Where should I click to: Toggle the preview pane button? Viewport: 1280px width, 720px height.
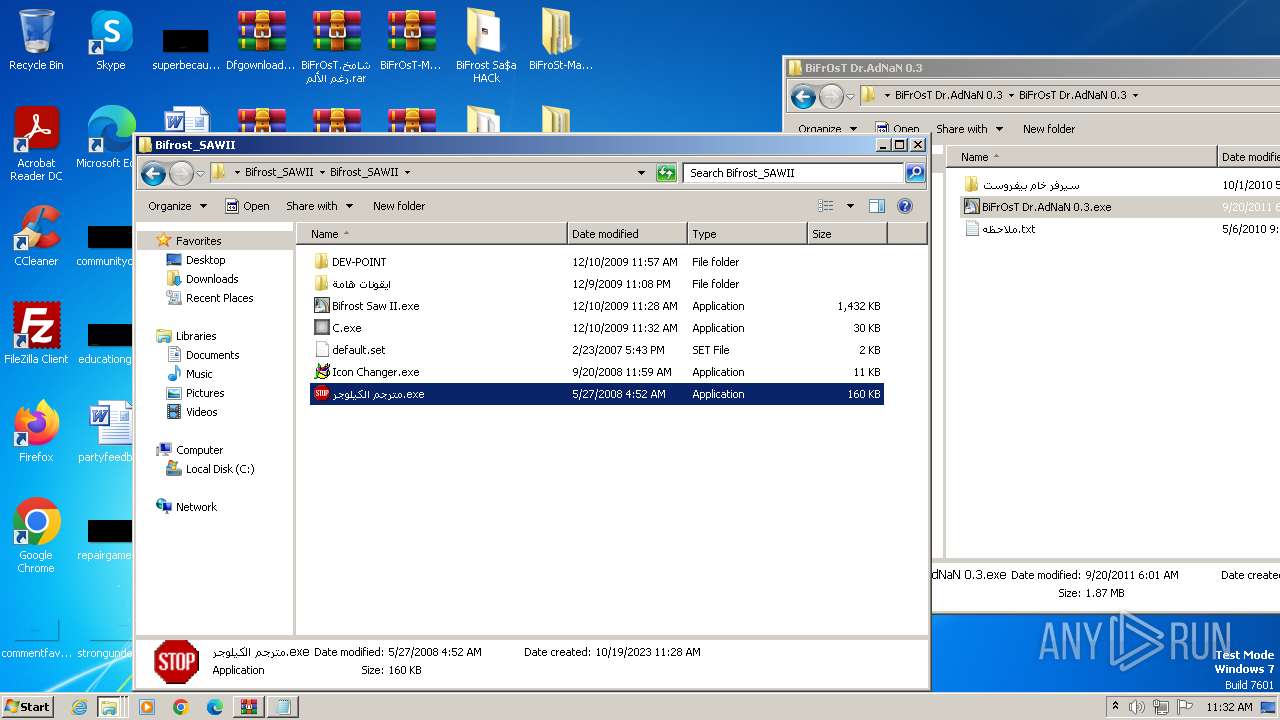pyautogui.click(x=877, y=206)
